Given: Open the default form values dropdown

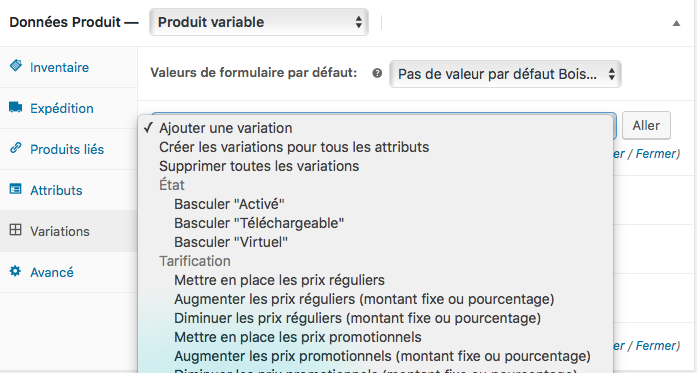Looking at the screenshot, I should coord(505,74).
